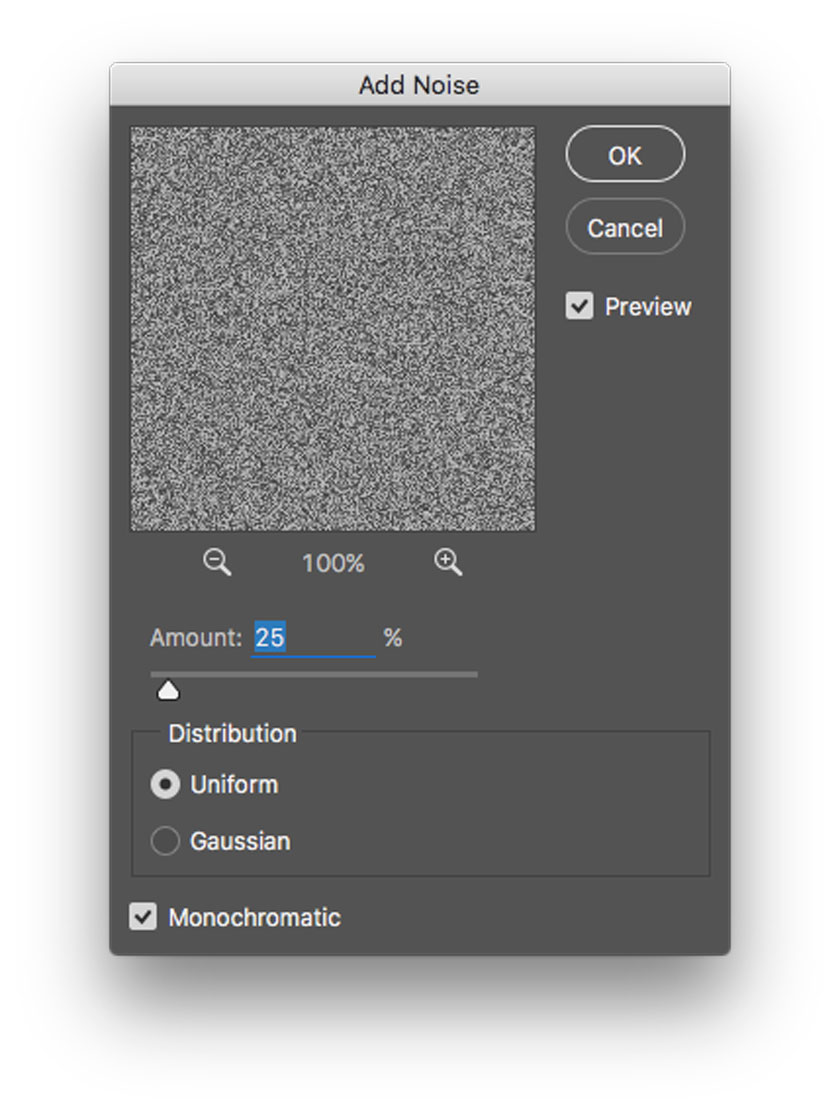Uncheck the Preview checkbox
Screen dimensions: 840x1112
tap(580, 306)
